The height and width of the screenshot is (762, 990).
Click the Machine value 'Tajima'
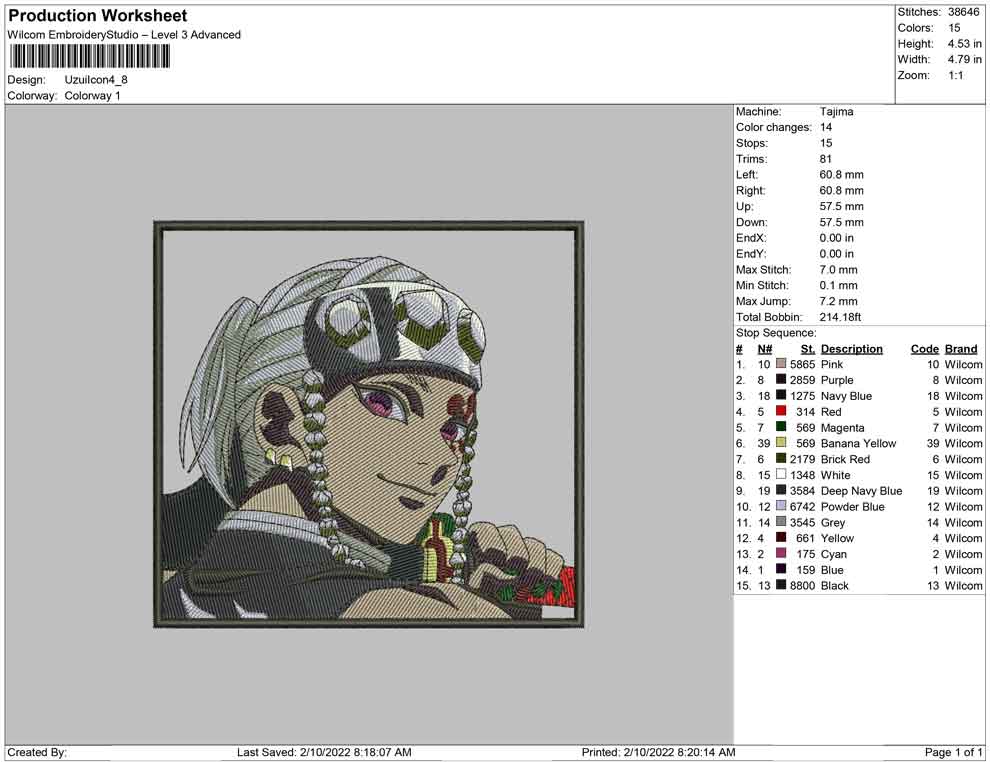click(837, 112)
